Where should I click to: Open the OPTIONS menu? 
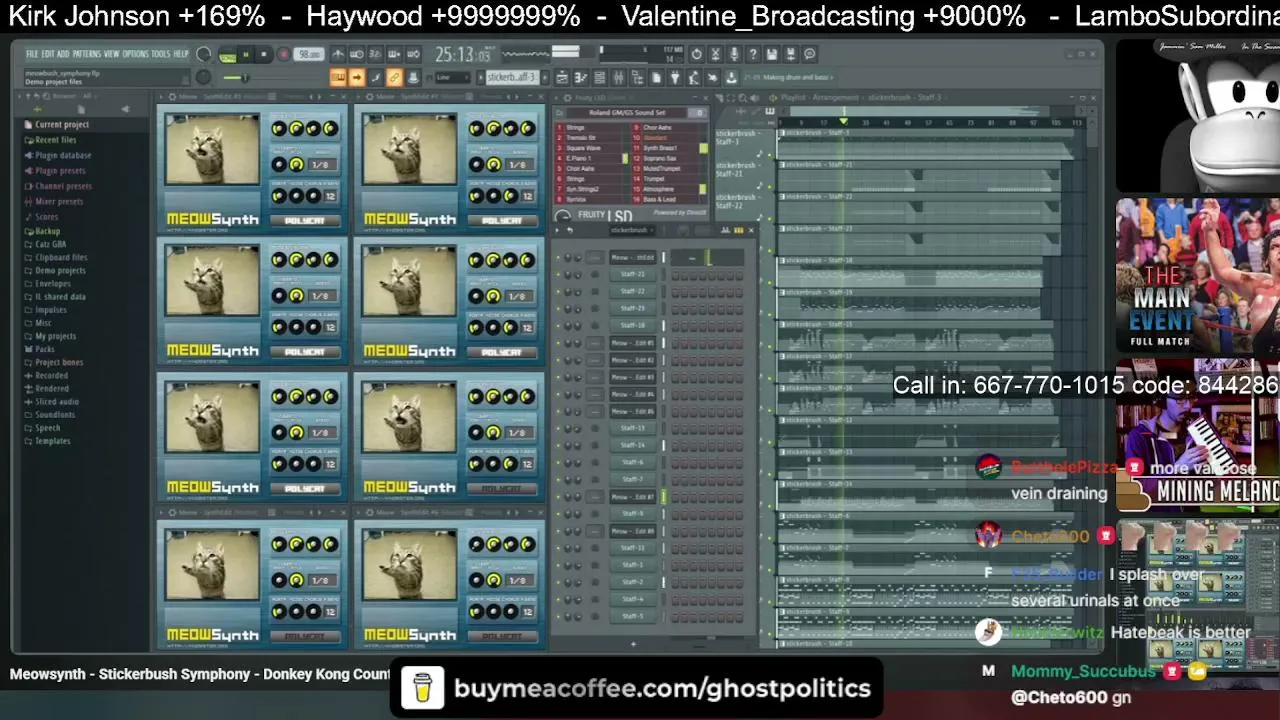click(135, 54)
